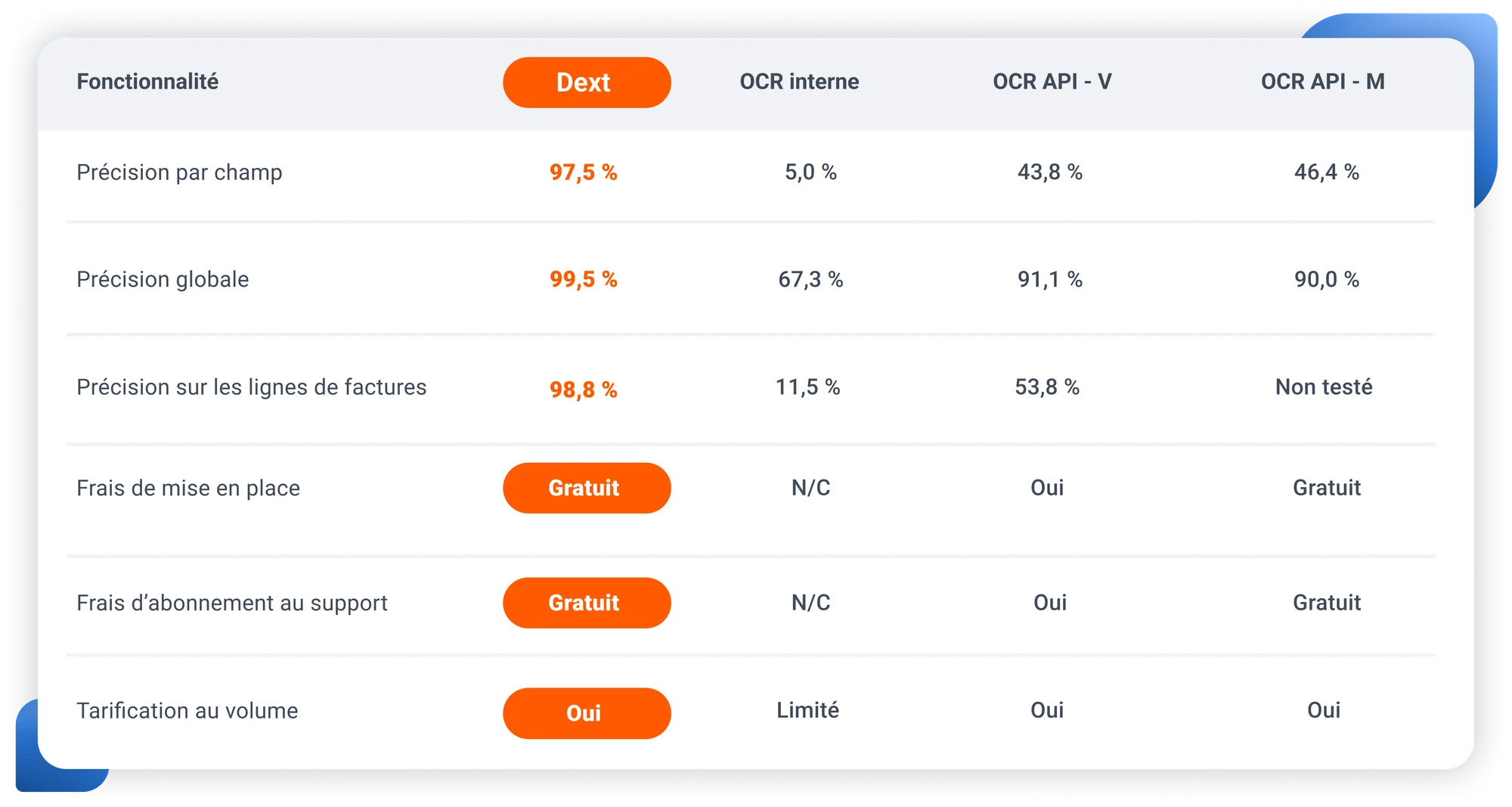
Task: Click the OCR API - M column header
Action: (x=1322, y=82)
